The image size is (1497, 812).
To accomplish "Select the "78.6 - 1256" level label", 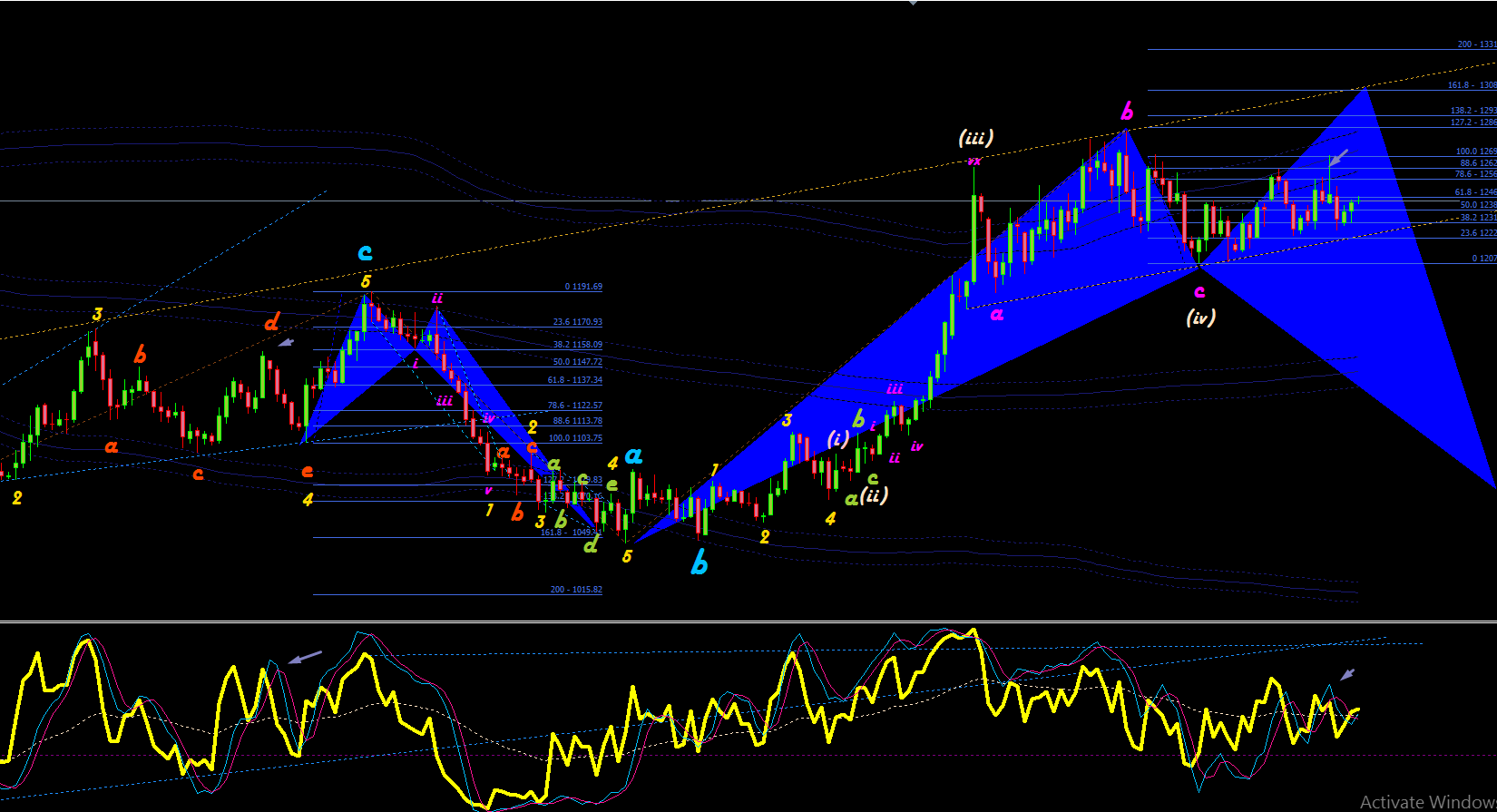I will tap(1475, 174).
